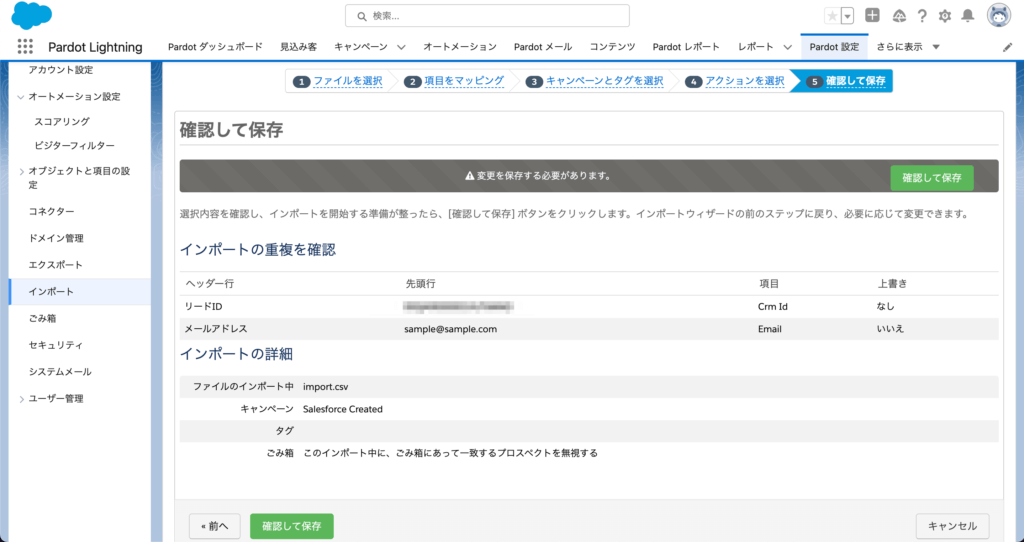Open the App Launcher grid icon
This screenshot has width=1024, height=542.
click(x=25, y=46)
